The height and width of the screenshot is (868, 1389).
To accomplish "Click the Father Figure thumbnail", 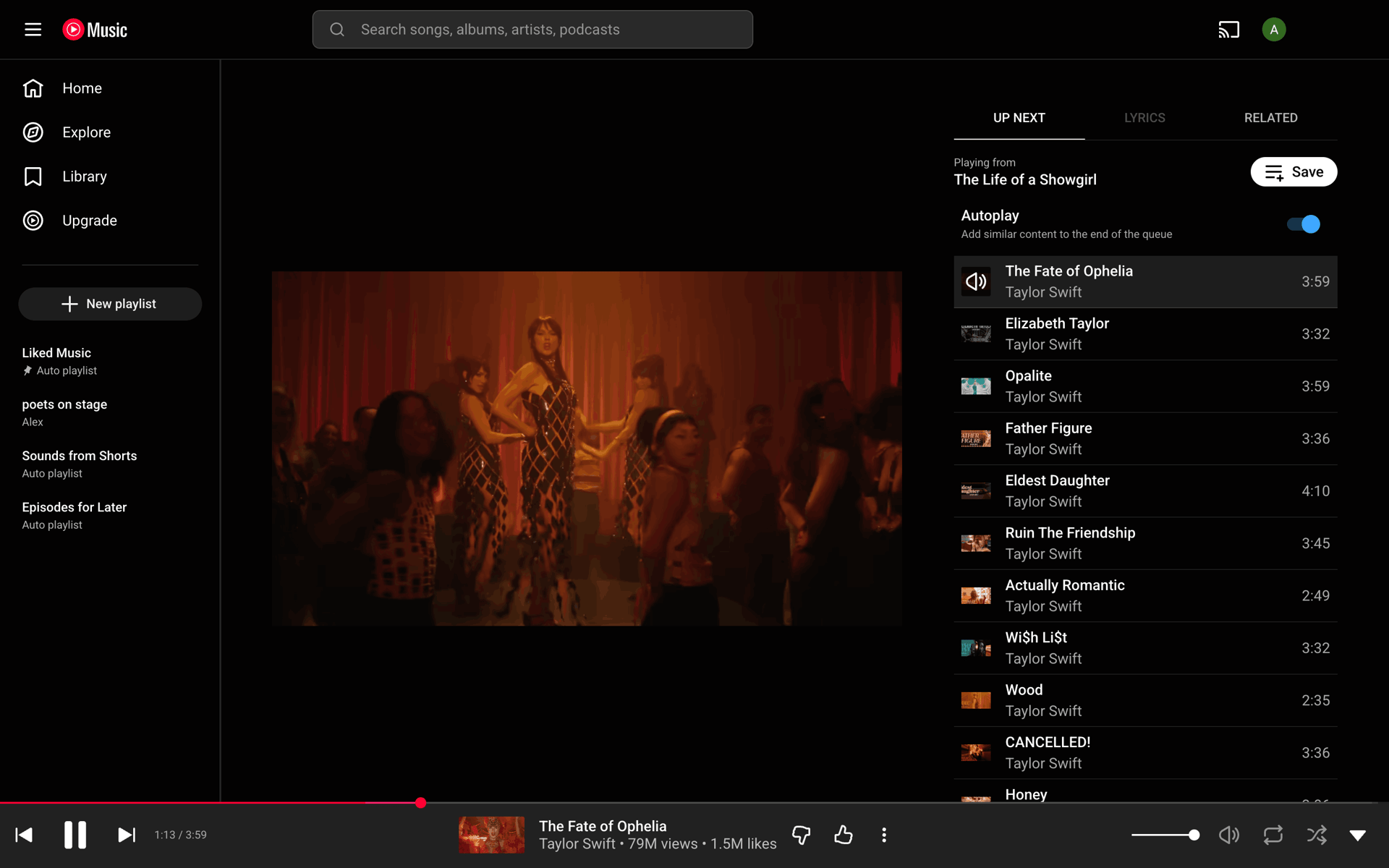I will [976, 438].
